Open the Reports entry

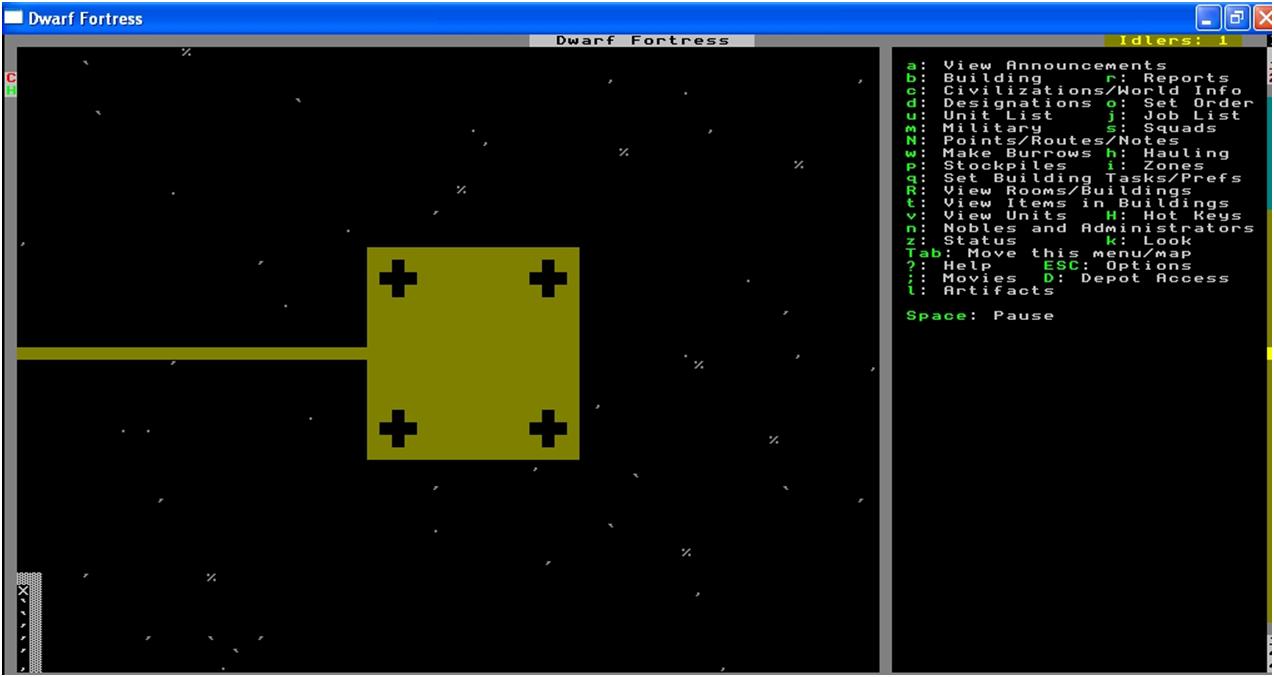1167,78
